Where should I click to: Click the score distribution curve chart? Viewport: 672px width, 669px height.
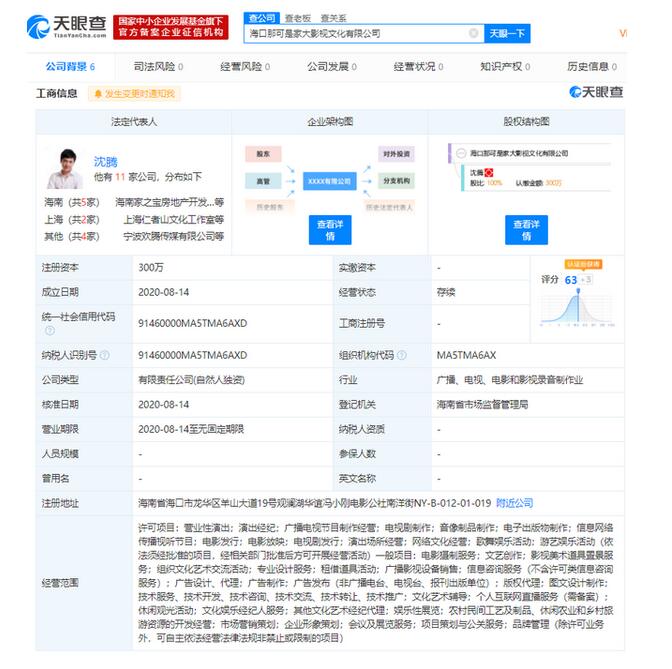pyautogui.click(x=577, y=308)
